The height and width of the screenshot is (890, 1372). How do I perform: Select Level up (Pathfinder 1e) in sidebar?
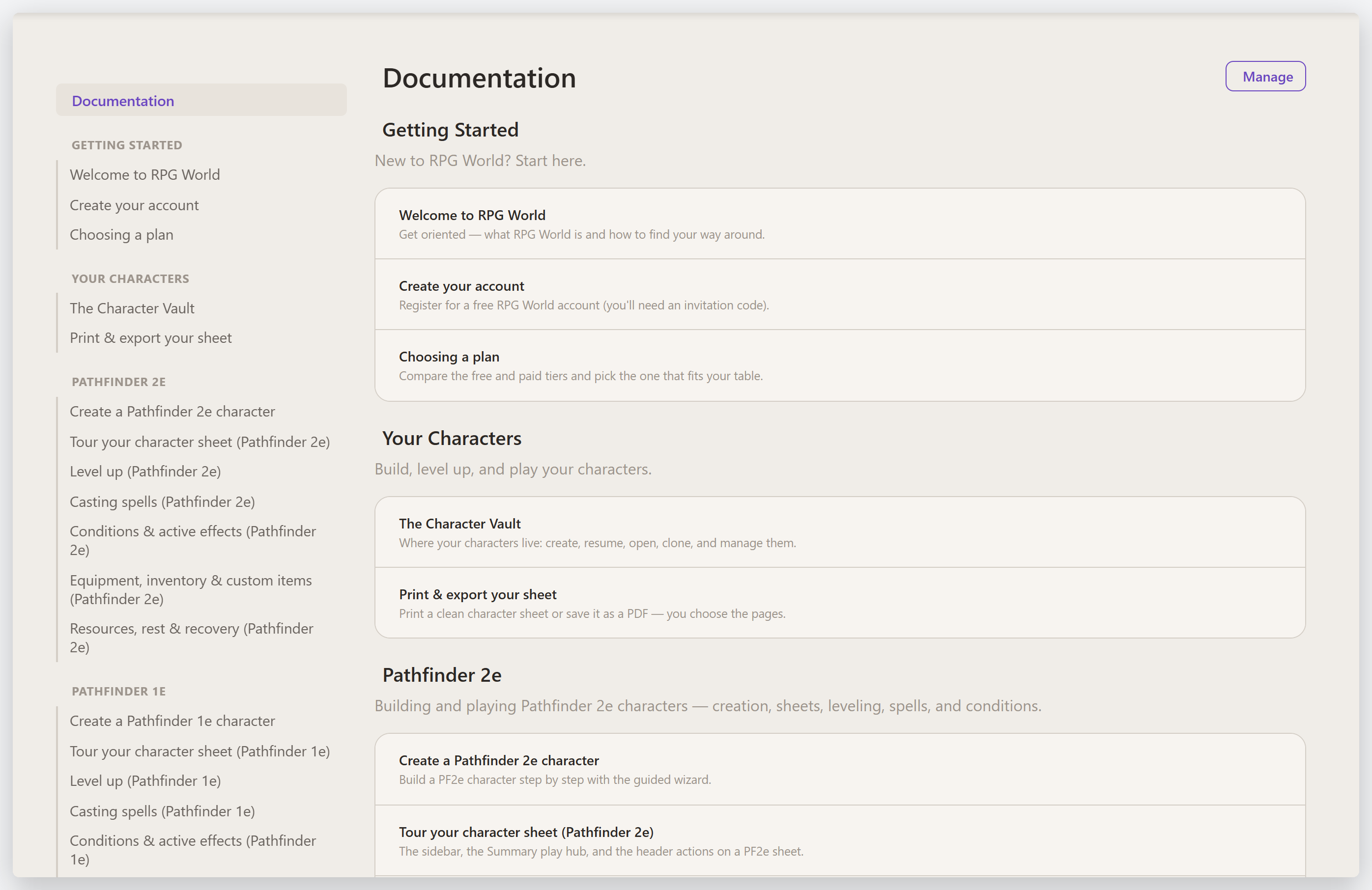pyautogui.click(x=145, y=780)
